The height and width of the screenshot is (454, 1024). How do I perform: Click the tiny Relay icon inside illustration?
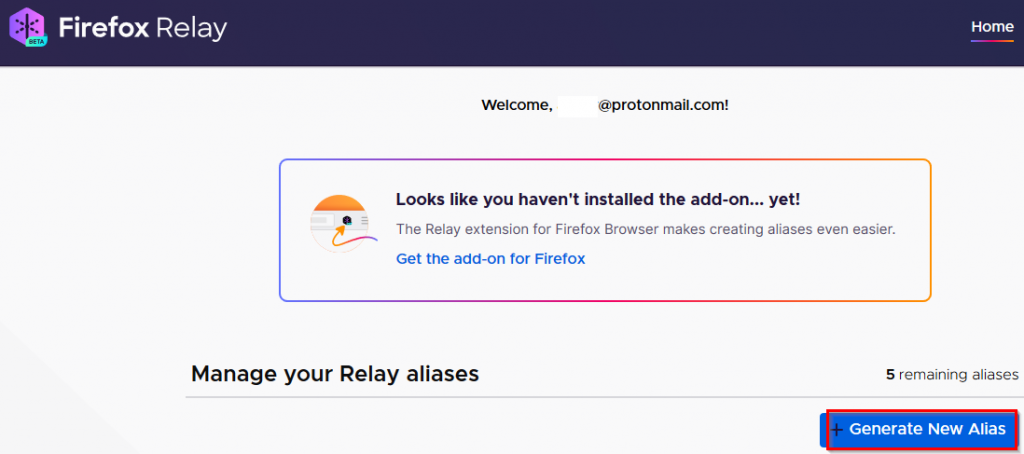coord(347,220)
